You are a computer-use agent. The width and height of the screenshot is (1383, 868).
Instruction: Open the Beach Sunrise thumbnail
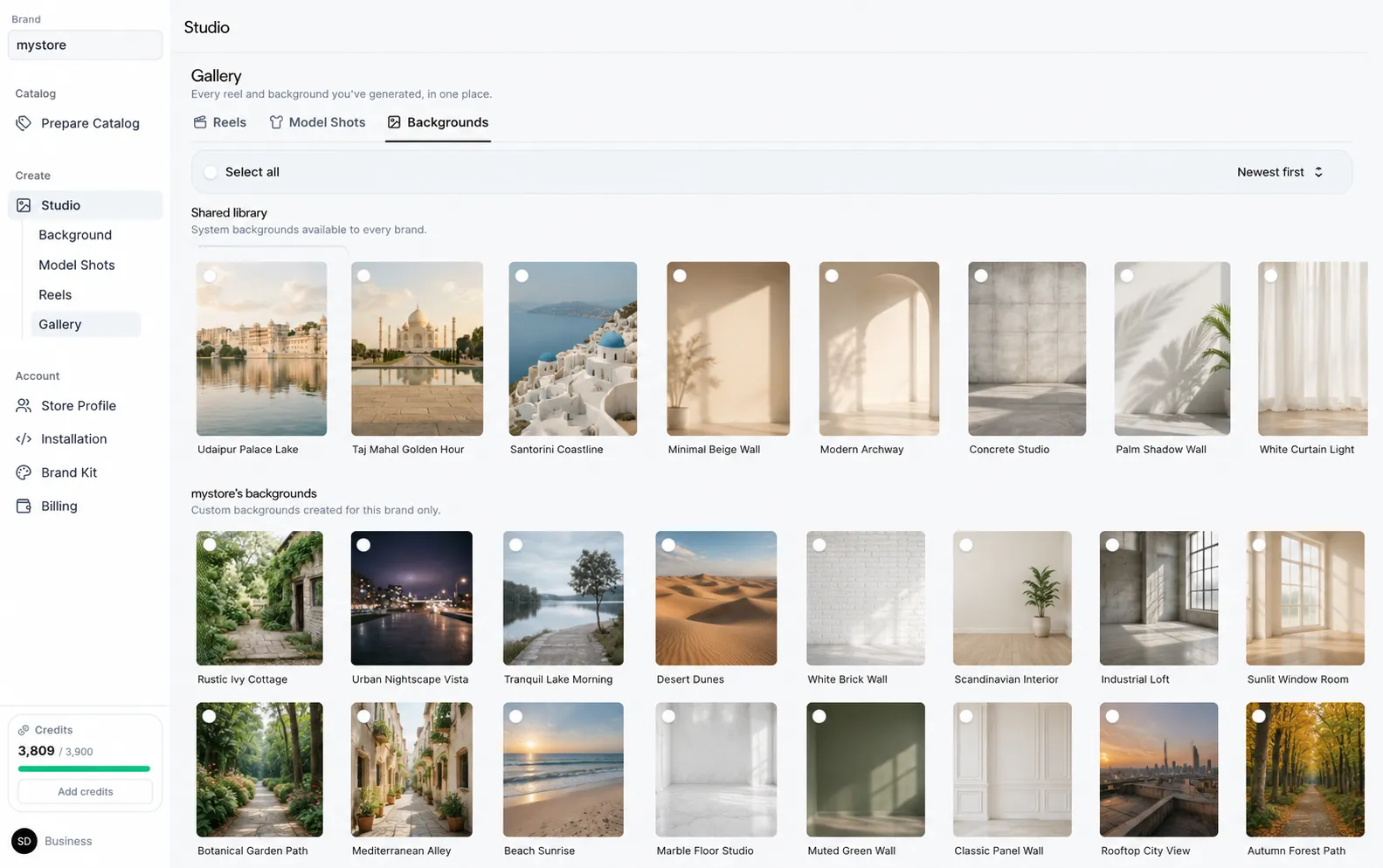pos(564,769)
